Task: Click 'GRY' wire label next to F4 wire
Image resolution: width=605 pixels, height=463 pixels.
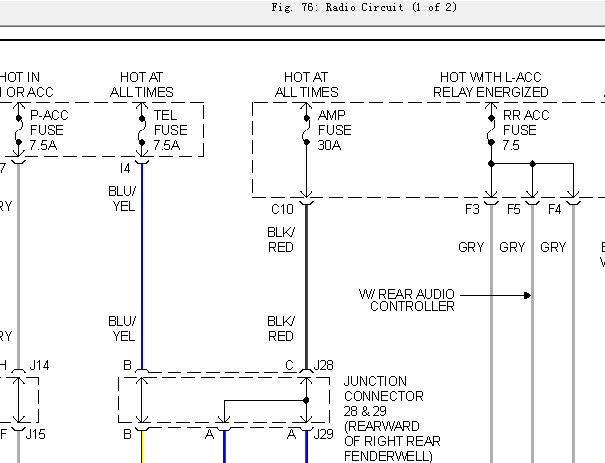Action: 553,247
